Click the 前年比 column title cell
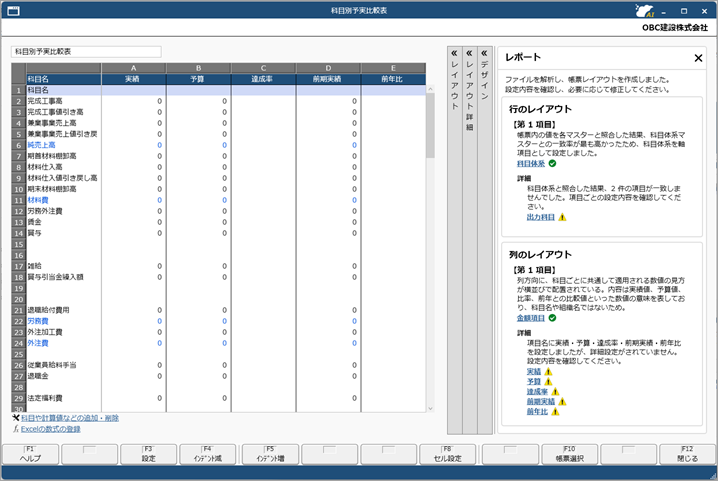 click(393, 79)
